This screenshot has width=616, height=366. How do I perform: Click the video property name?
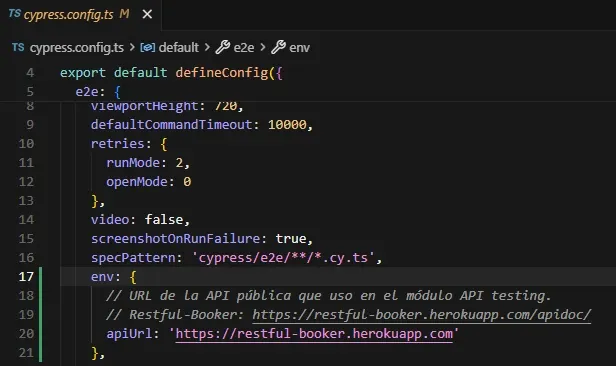[x=110, y=220]
